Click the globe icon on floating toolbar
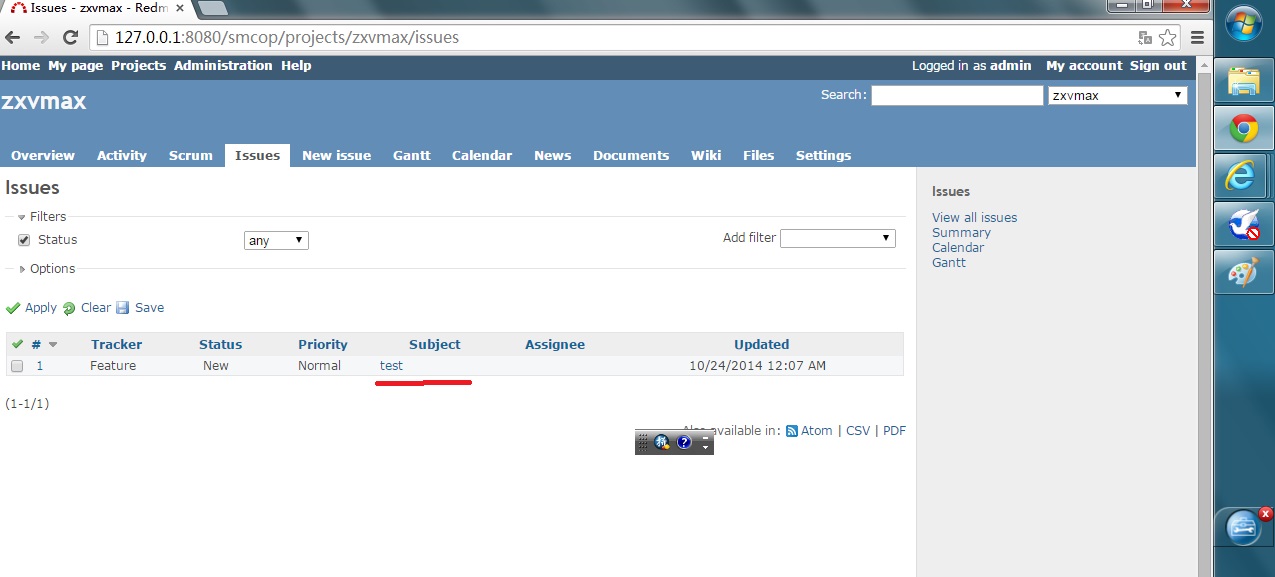Image resolution: width=1275 pixels, height=577 pixels. (x=662, y=442)
